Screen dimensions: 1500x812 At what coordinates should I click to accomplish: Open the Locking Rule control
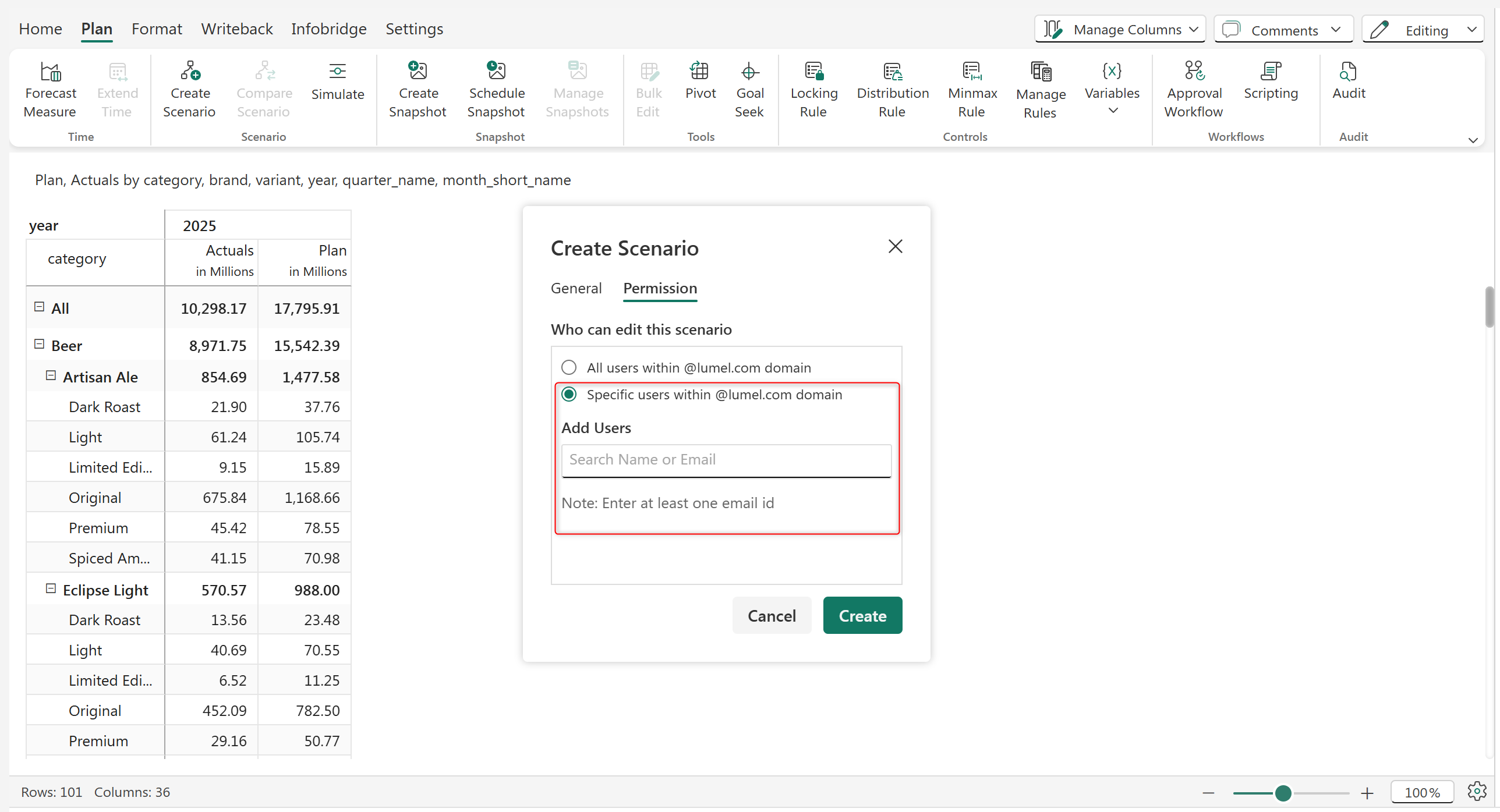coord(813,71)
